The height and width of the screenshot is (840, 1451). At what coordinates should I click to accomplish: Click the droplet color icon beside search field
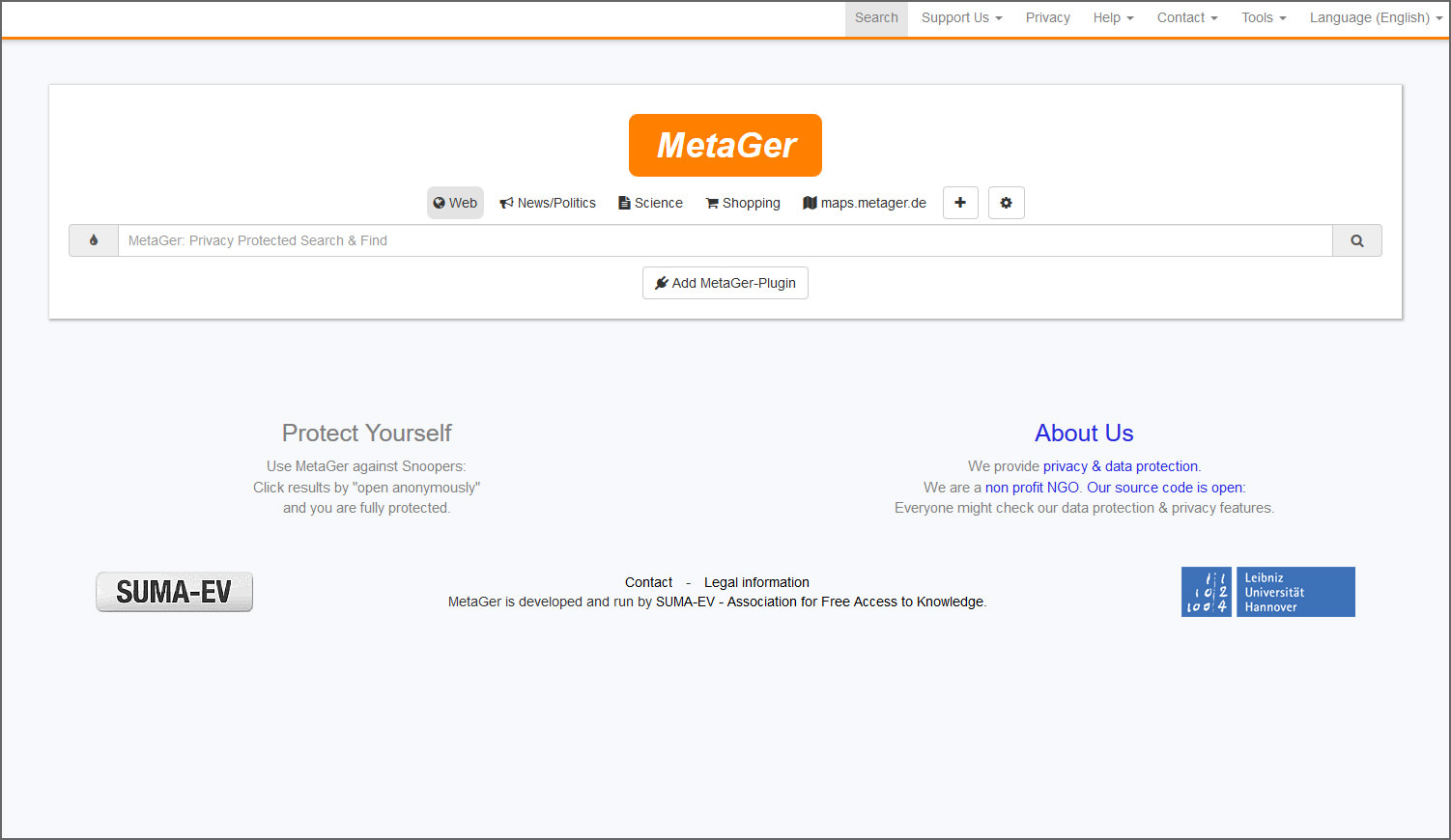(94, 240)
